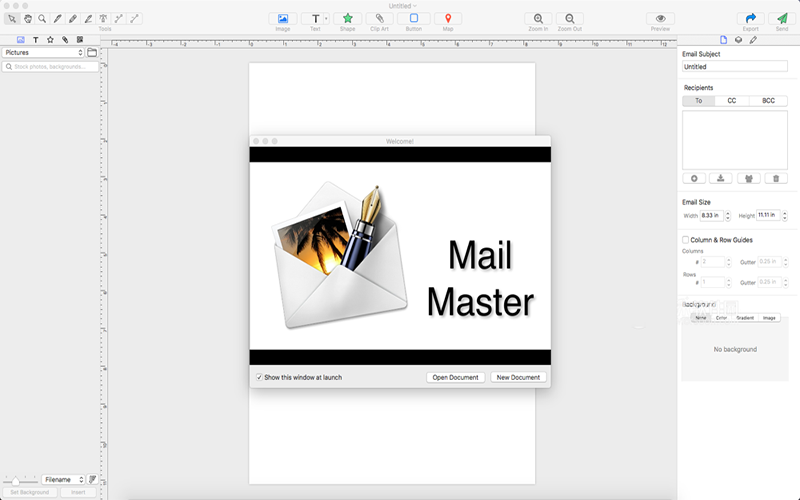The height and width of the screenshot is (500, 800).
Task: Select the To recipients tab
Action: tap(698, 101)
